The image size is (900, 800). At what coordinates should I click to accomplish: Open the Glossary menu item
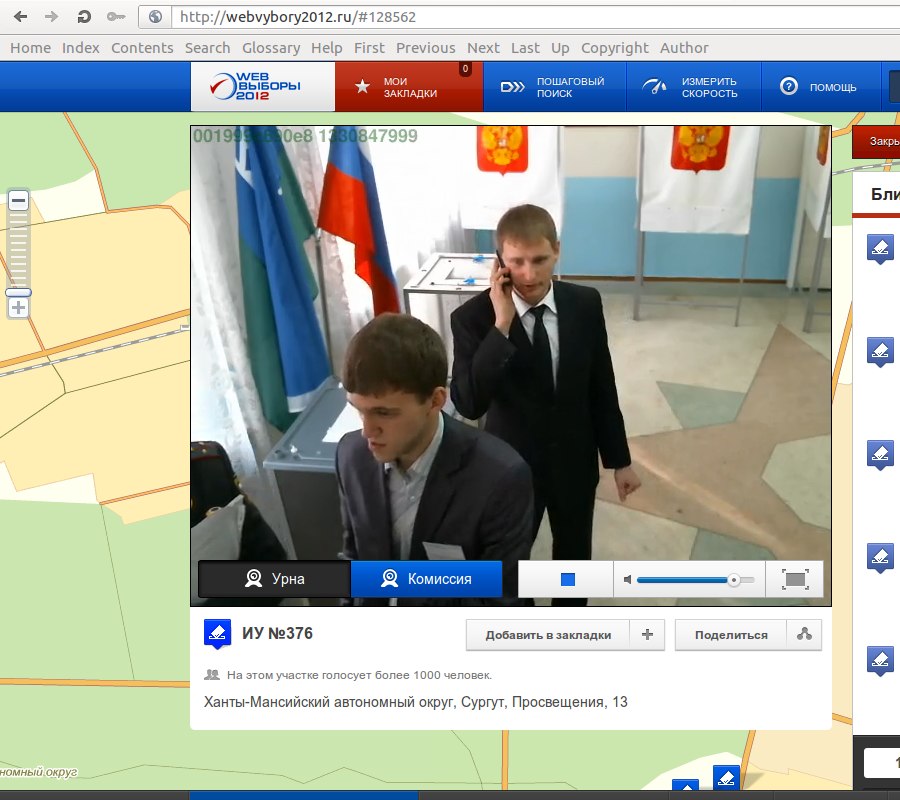[x=270, y=48]
